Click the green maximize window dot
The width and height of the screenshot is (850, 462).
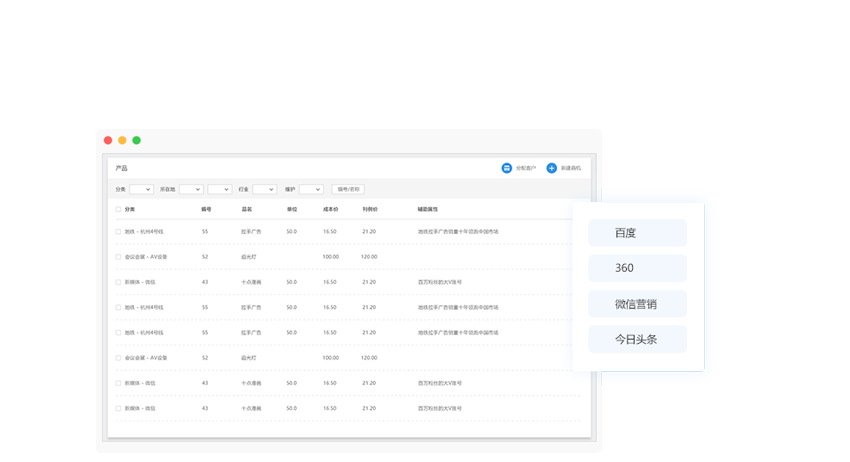tap(136, 140)
